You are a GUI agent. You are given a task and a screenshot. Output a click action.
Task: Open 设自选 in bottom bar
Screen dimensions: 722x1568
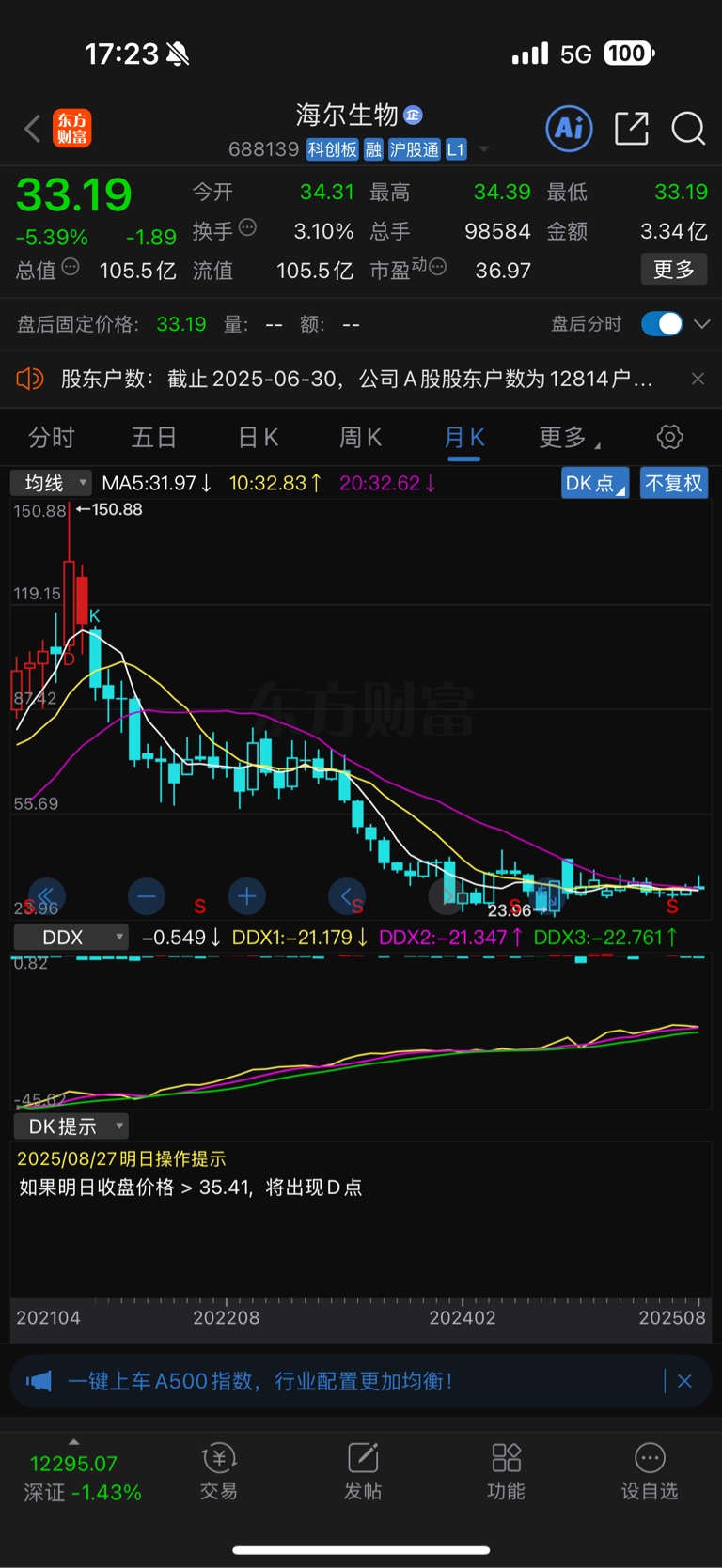(x=650, y=1472)
